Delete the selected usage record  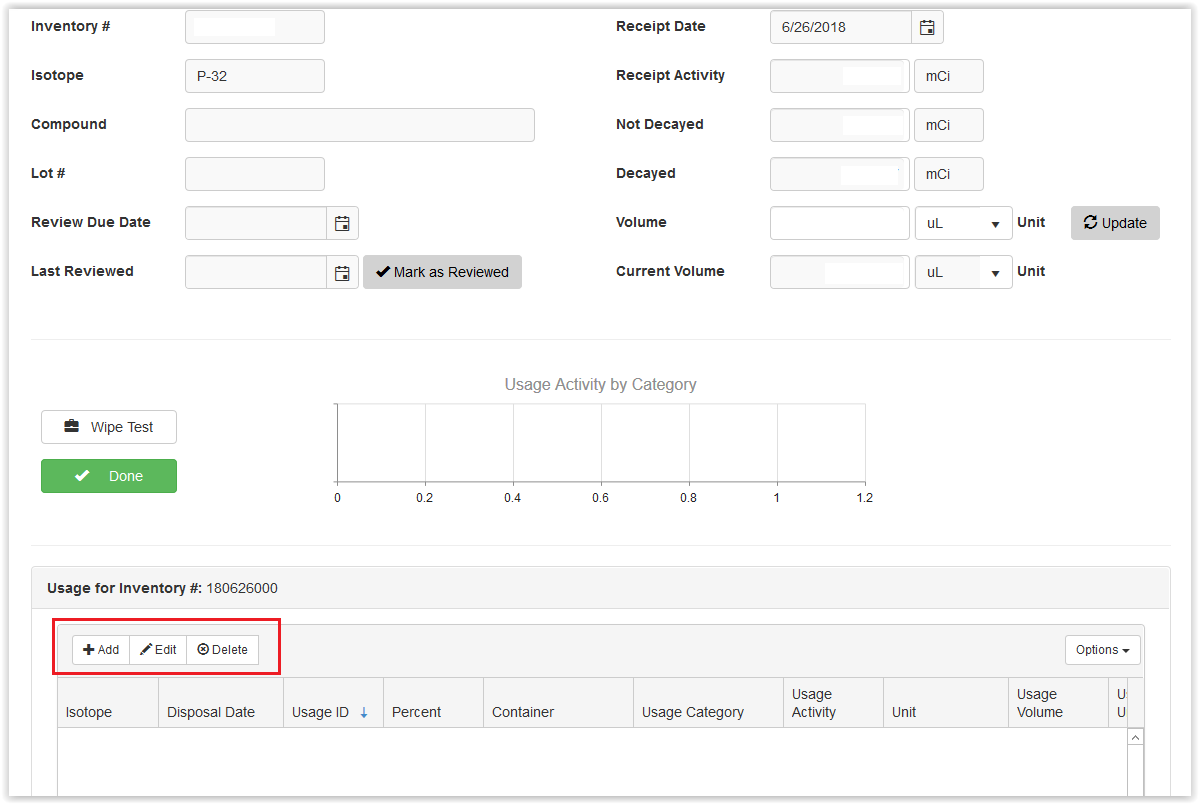point(222,650)
